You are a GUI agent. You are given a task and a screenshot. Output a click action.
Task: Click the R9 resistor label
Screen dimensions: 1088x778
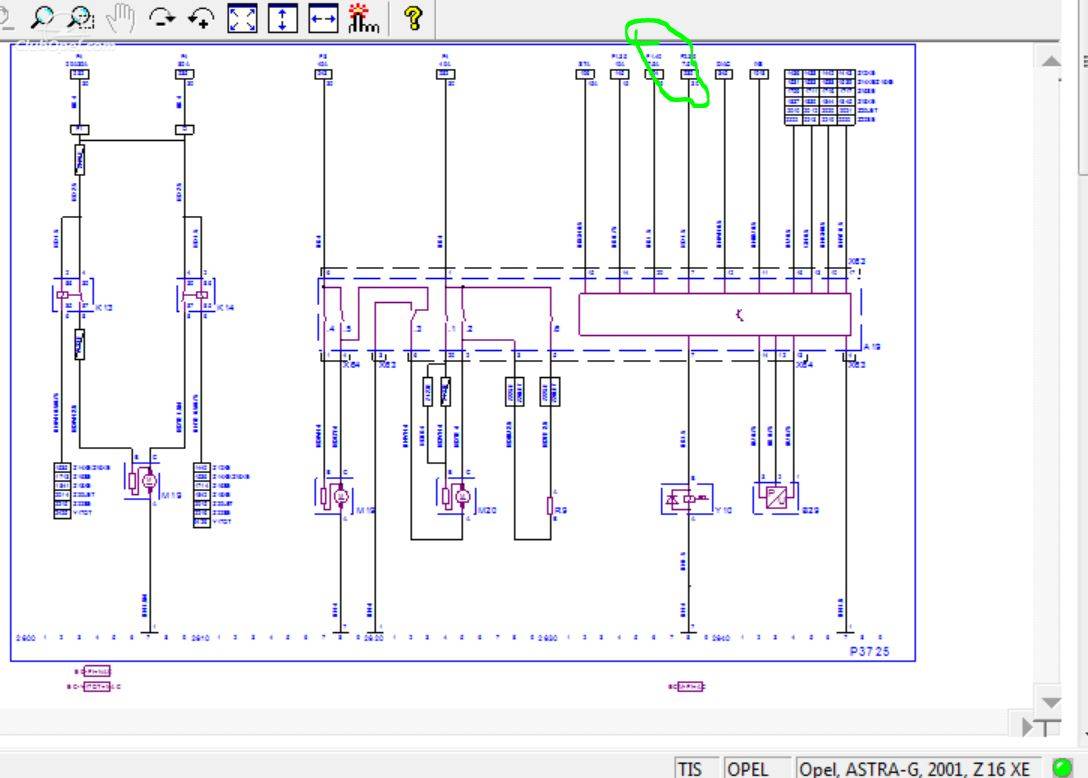pos(561,510)
